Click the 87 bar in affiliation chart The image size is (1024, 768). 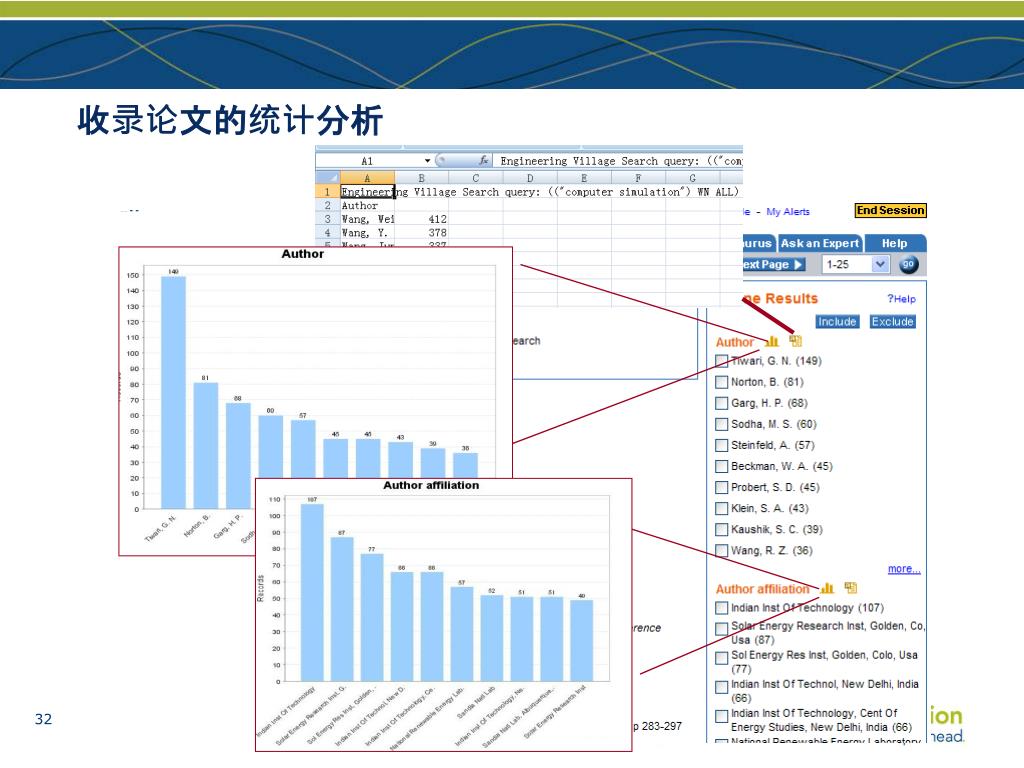[x=342, y=609]
